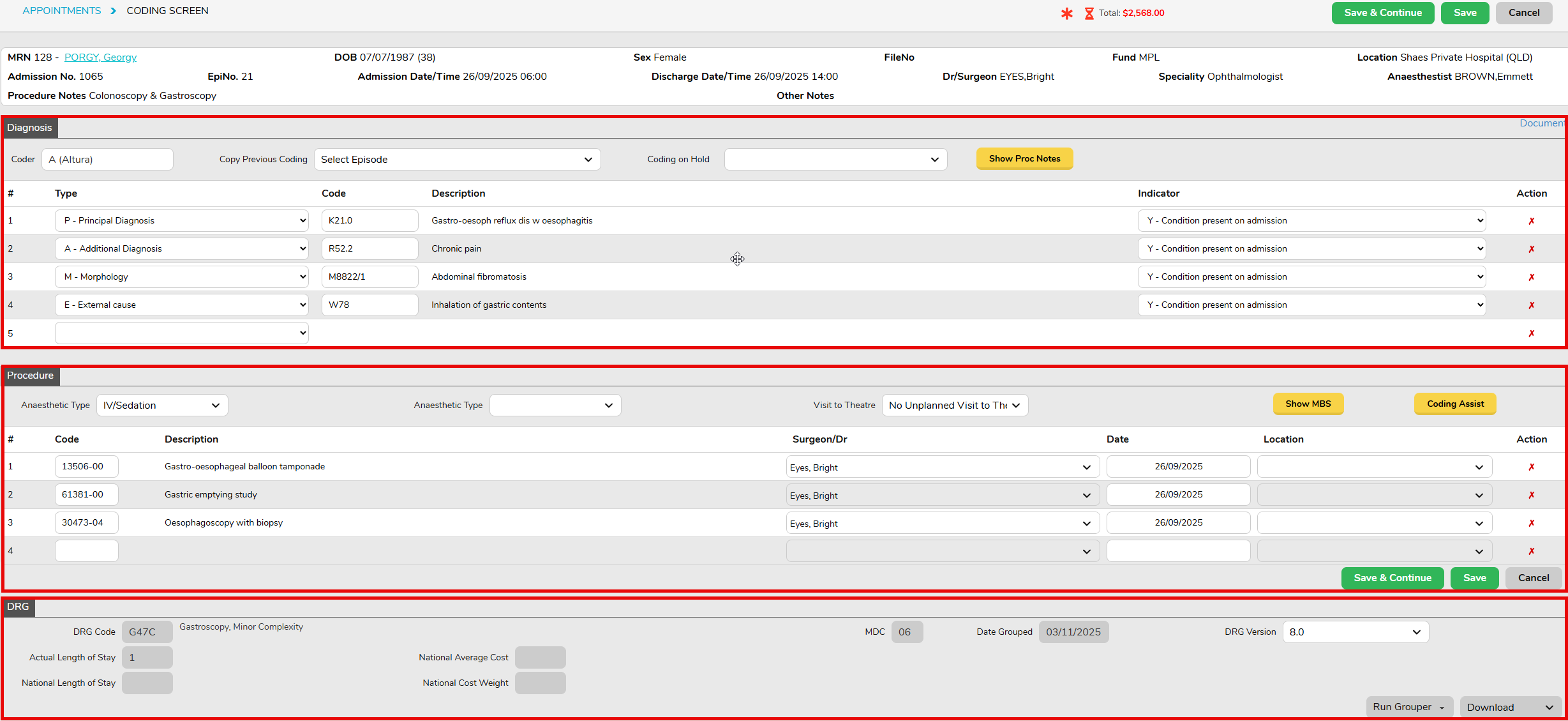The width and height of the screenshot is (1568, 721).
Task: Remove the Gastric emptying study procedure row
Action: (x=1531, y=495)
